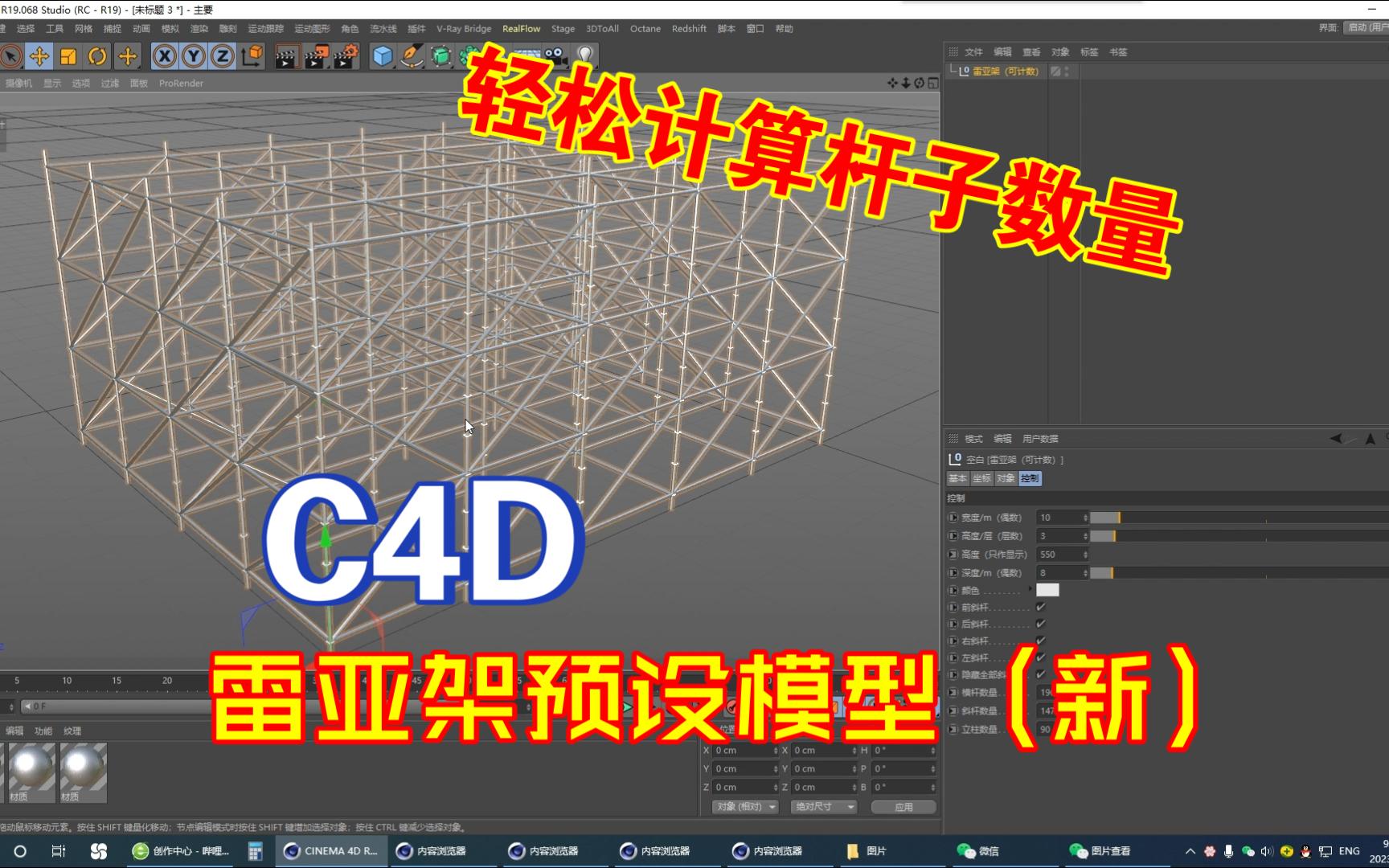Click the 应用 apply button
The image size is (1389, 868).
903,807
